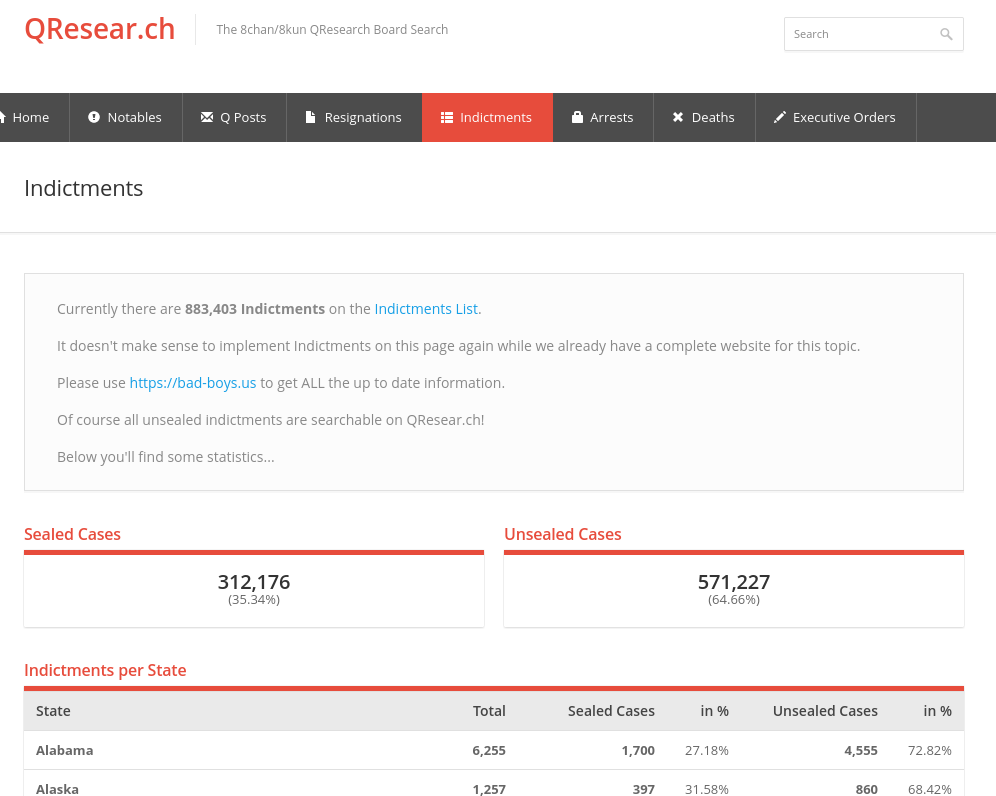Click the State column header
Viewport: 996px width, 796px height.
point(53,711)
